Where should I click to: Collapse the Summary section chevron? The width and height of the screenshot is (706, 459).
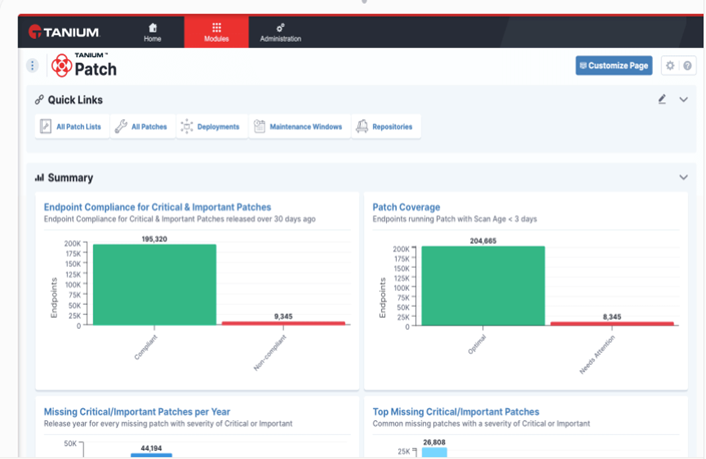coord(684,177)
